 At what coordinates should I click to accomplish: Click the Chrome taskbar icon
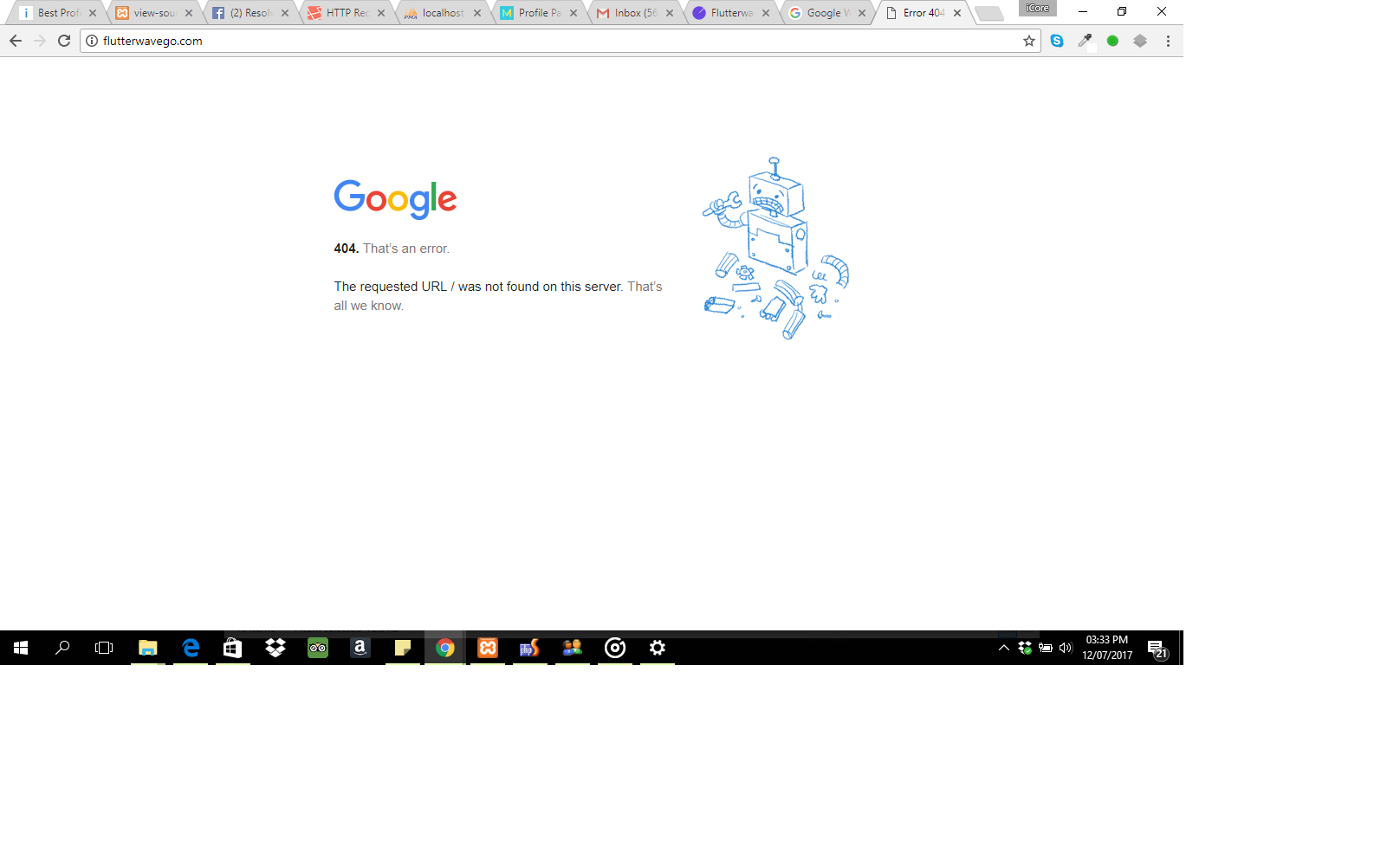tap(445, 648)
